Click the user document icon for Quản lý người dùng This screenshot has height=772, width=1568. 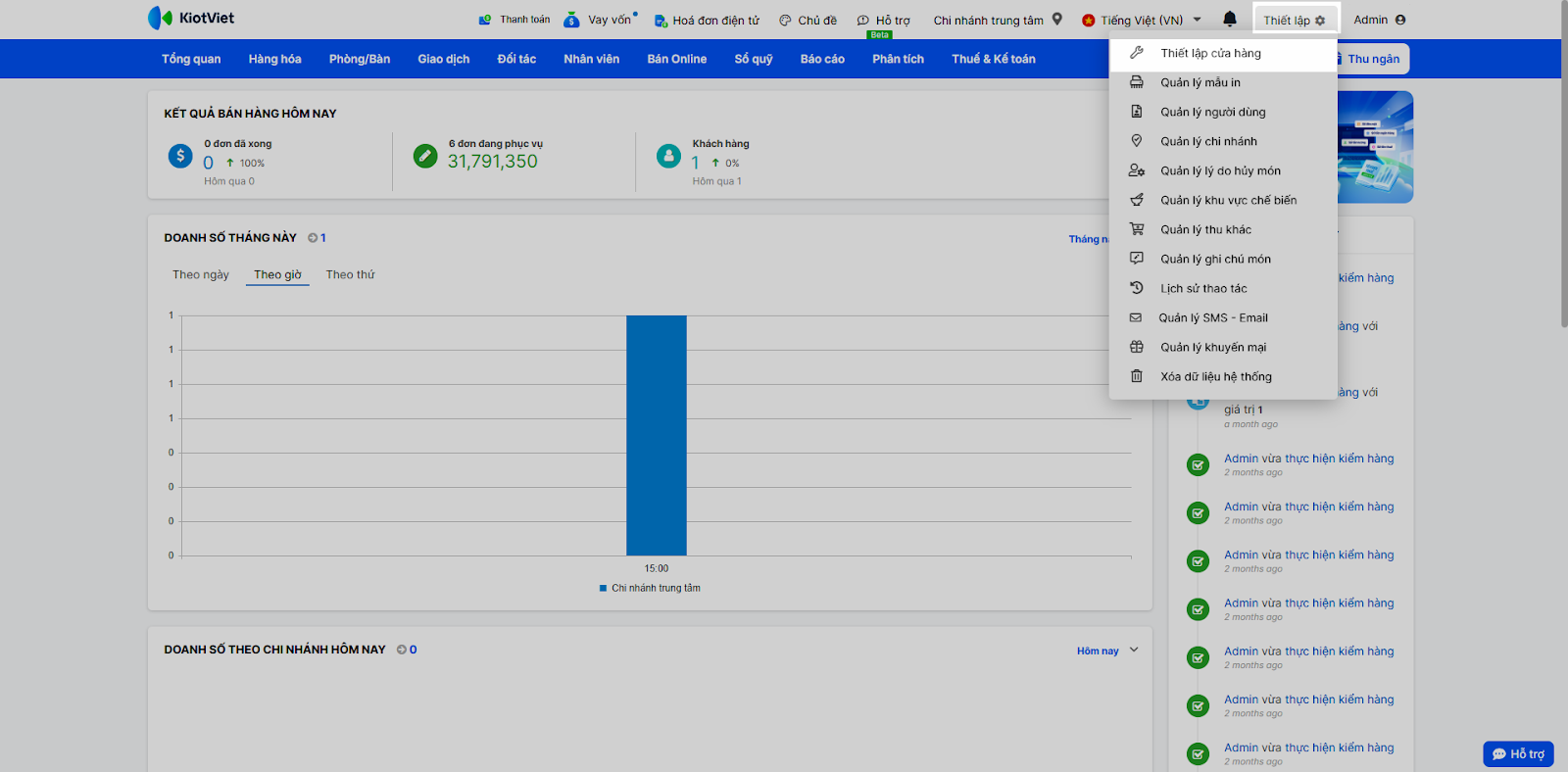pos(1137,112)
